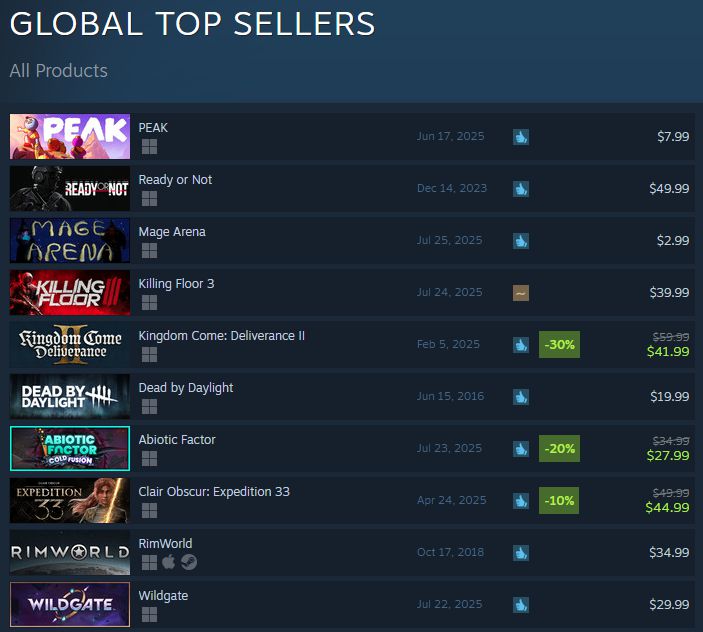Click the All Products heading
703x632 pixels.
click(x=58, y=71)
